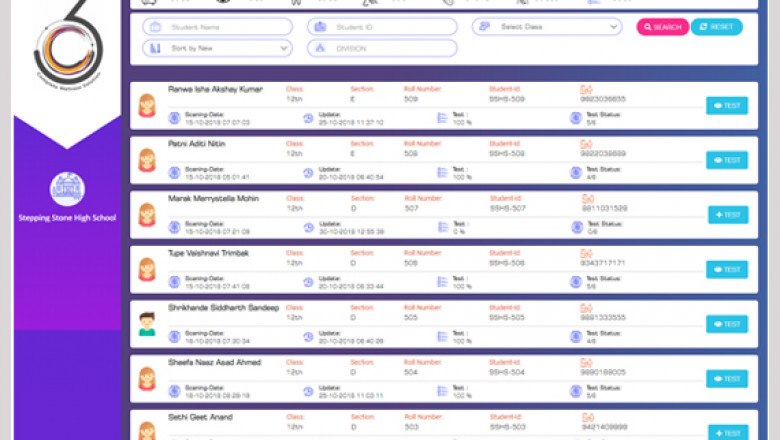This screenshot has height=440, width=780.
Task: Click the Reset button
Action: click(x=716, y=27)
